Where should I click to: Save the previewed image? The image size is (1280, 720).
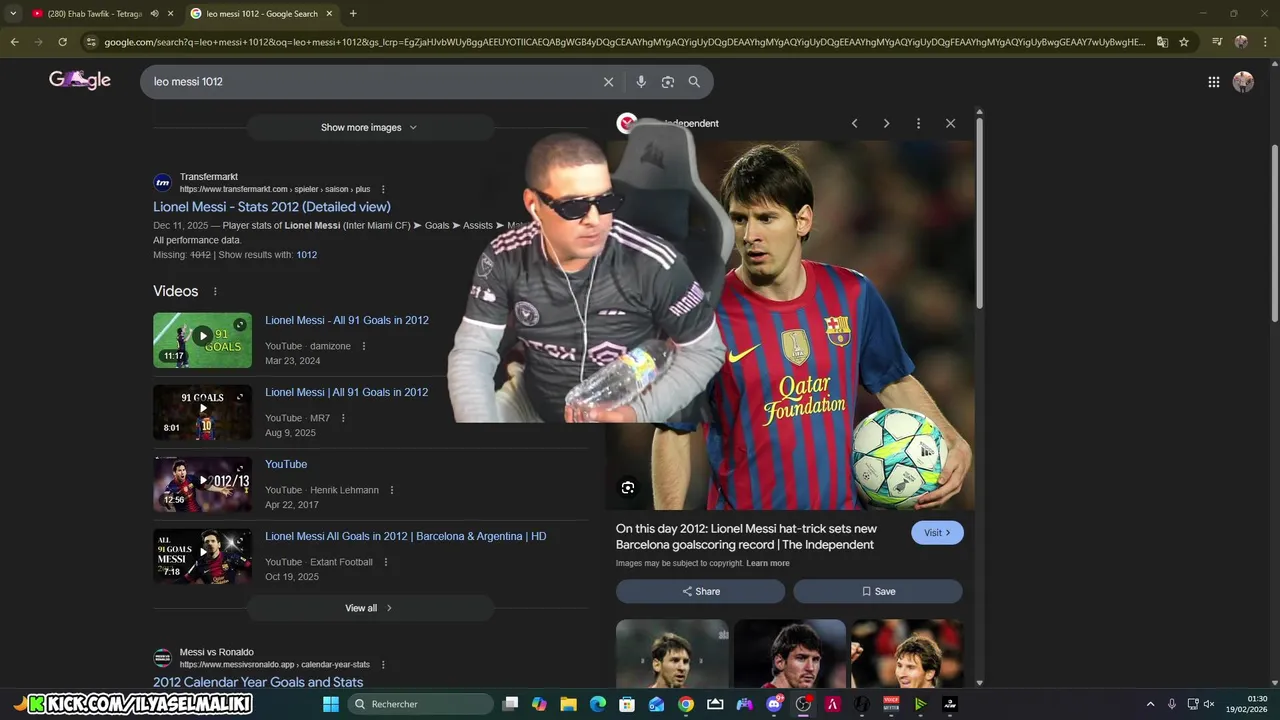point(878,591)
